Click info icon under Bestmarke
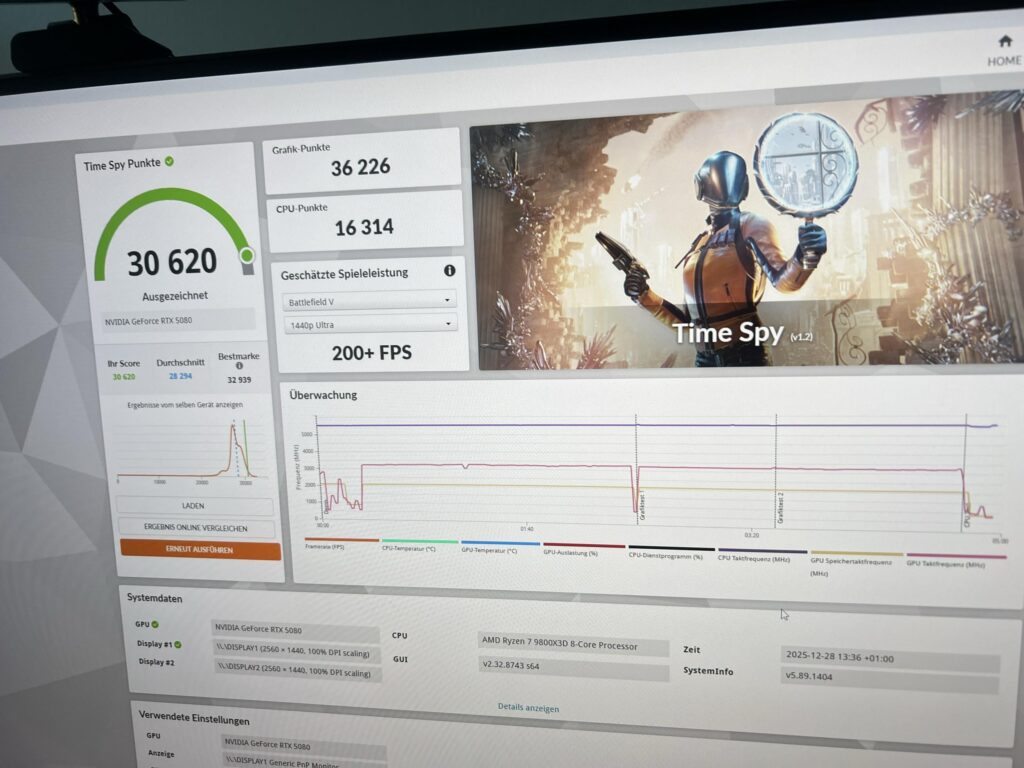This screenshot has height=768, width=1024. pyautogui.click(x=240, y=366)
